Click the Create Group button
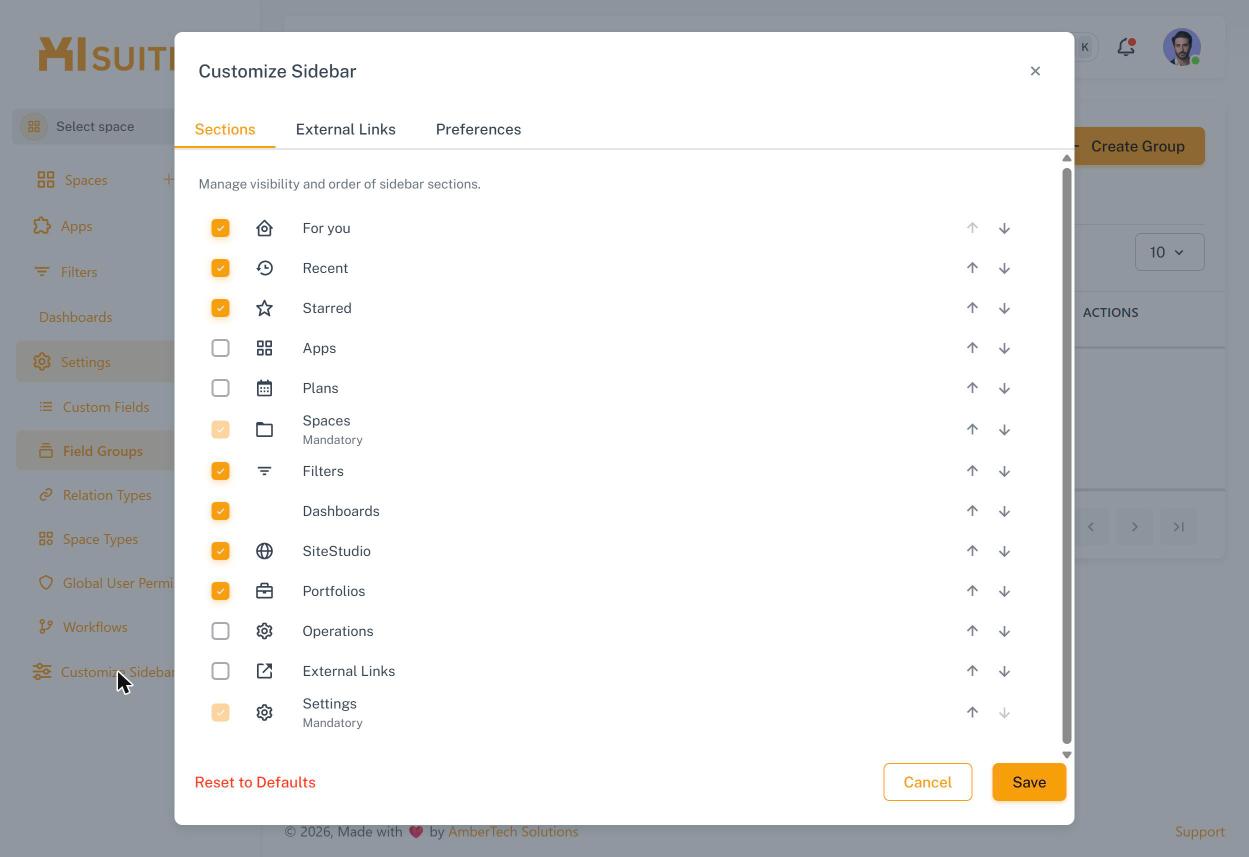 pos(1138,146)
